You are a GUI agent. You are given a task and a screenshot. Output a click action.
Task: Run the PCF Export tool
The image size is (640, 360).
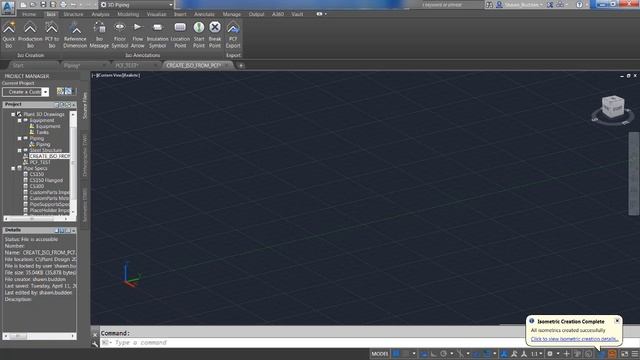(233, 35)
